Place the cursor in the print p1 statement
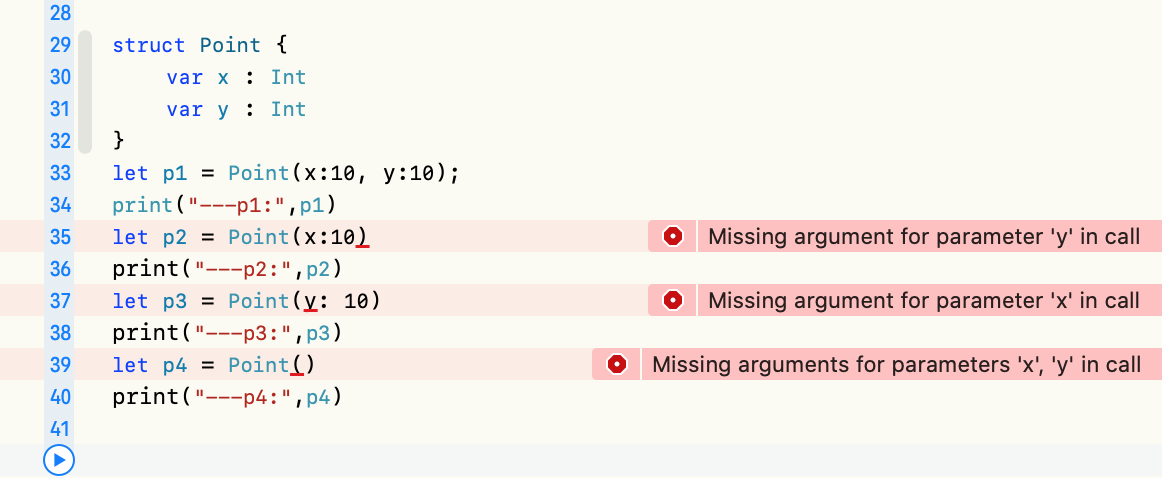The image size is (1162, 478). point(230,205)
